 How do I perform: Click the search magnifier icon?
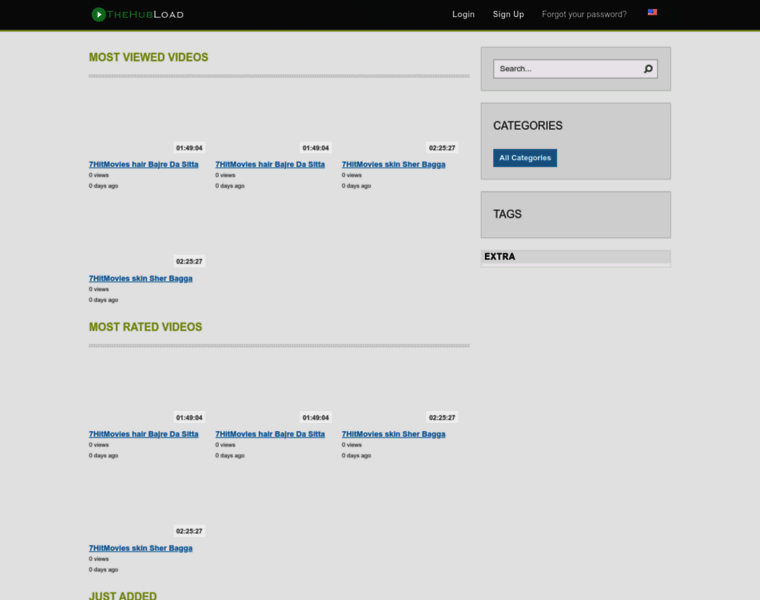coord(648,69)
